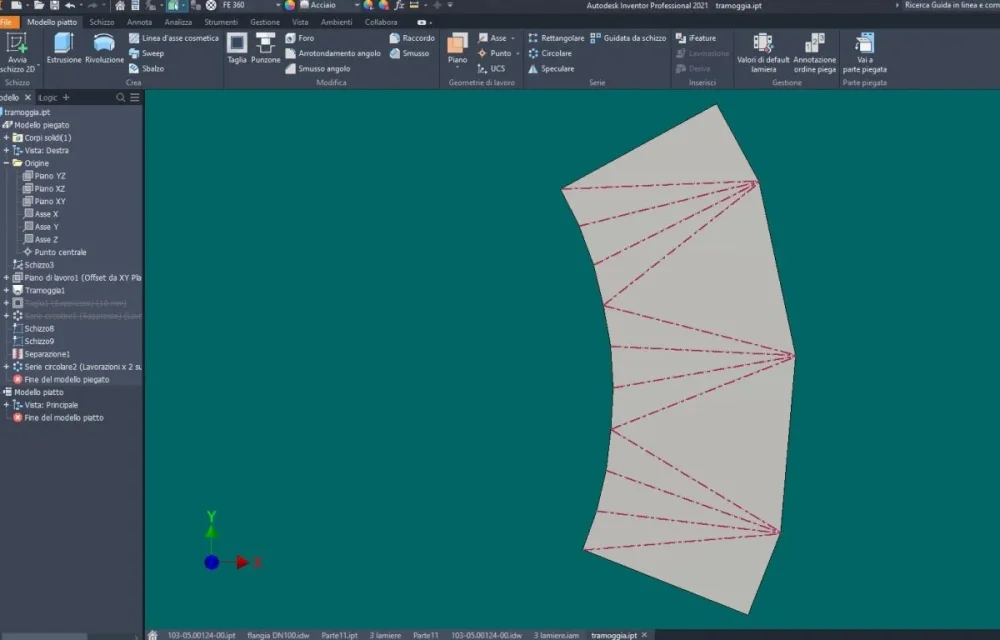Screen dimensions: 1000x640
Task: Choose Linea d'asse cosmetica
Action: click(173, 38)
